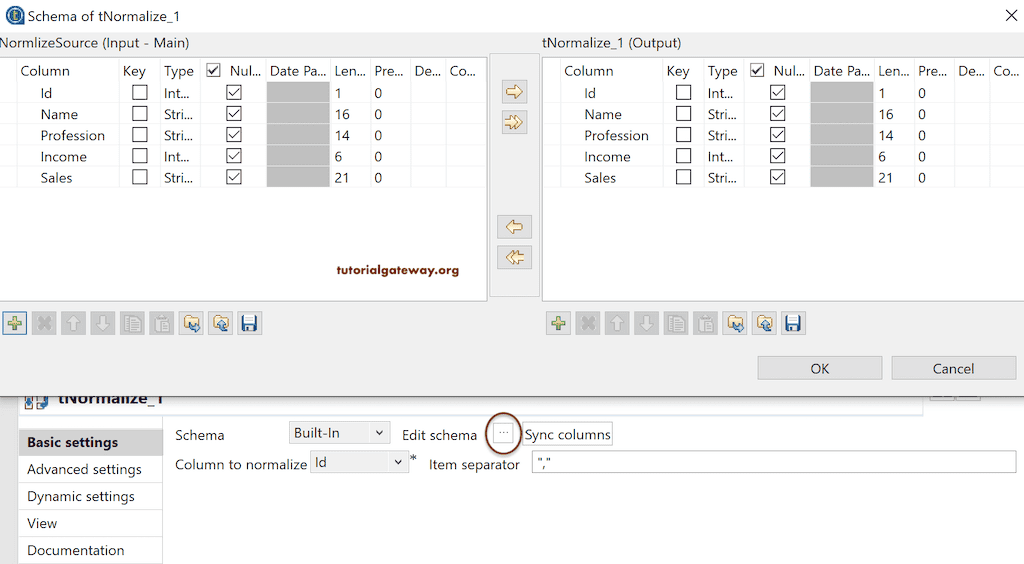This screenshot has height=564, width=1024.
Task: Click Date Pattern cell of input Id row
Action: (x=298, y=93)
